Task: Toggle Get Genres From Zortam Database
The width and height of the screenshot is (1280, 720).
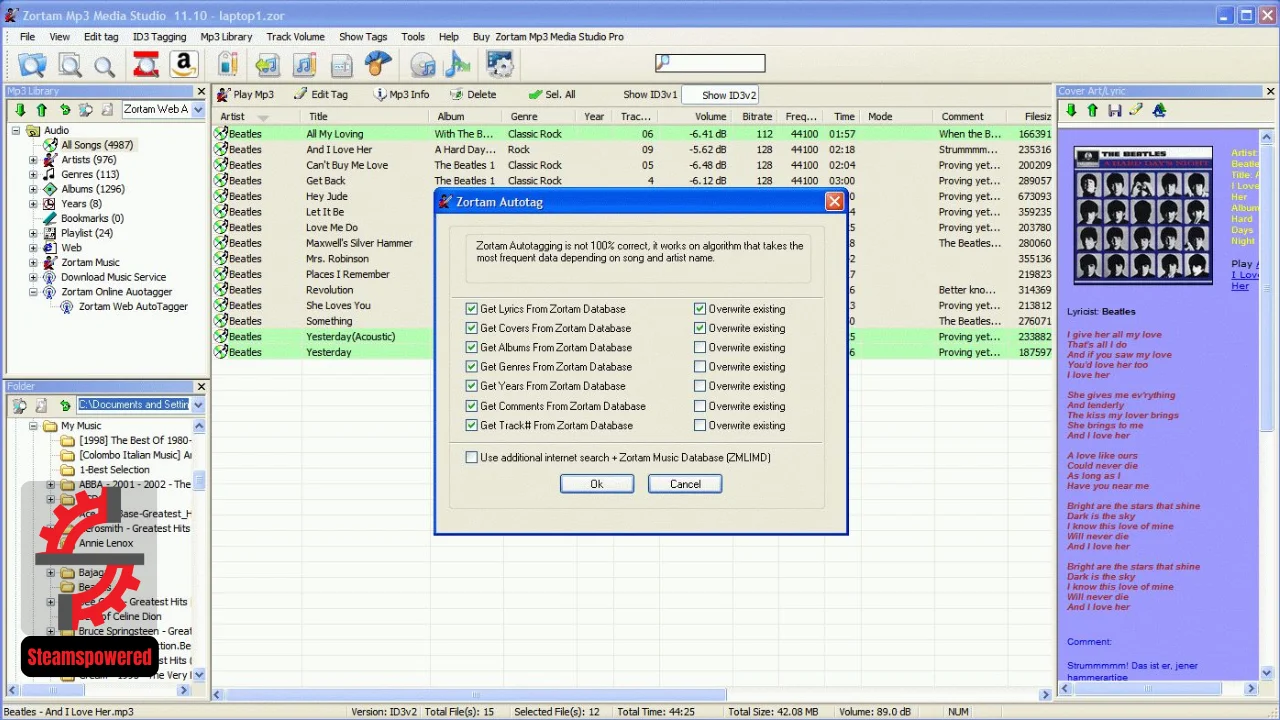Action: (x=472, y=367)
